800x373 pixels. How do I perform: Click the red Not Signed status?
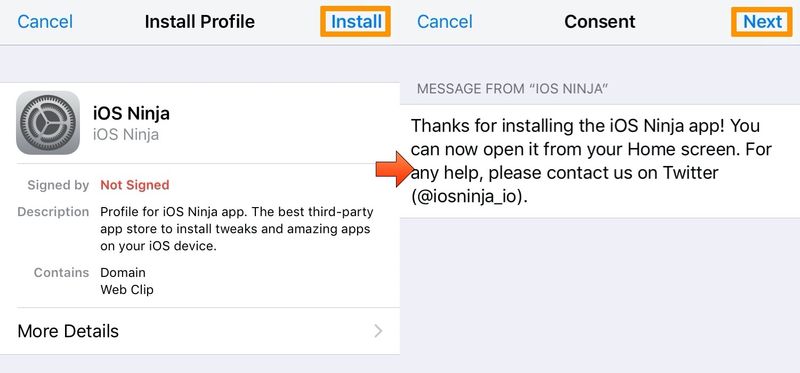(135, 185)
